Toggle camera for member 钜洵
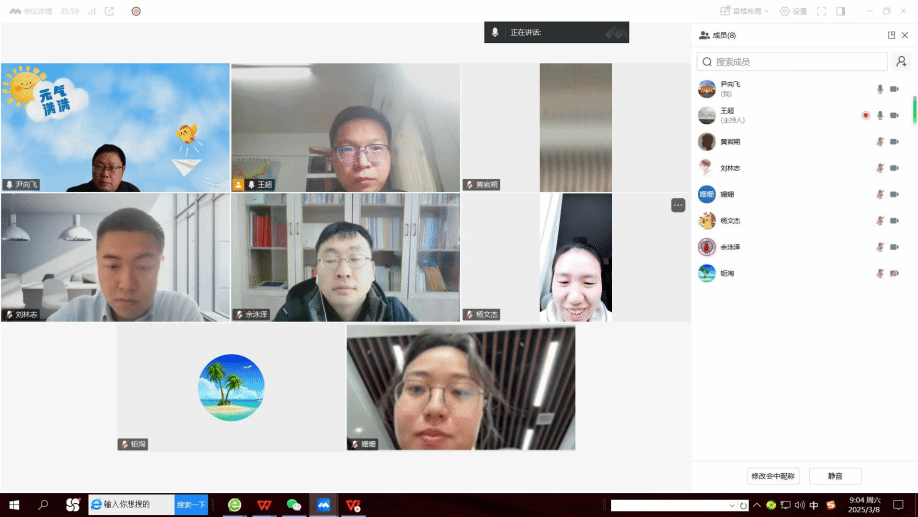Screen dimensions: 918x517 (x=894, y=273)
